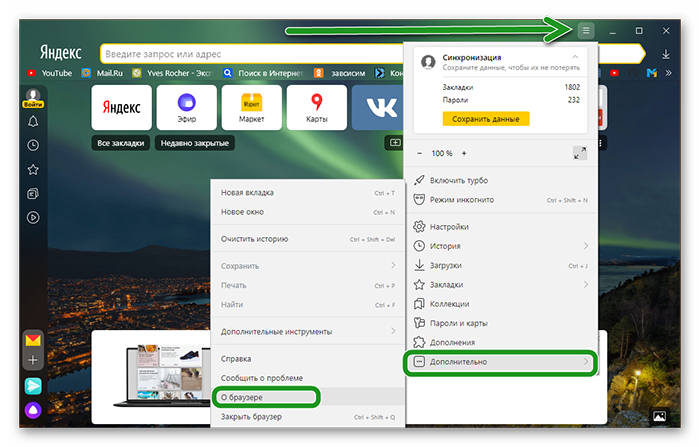Open downloads arrow icon by address bar

click(666, 54)
